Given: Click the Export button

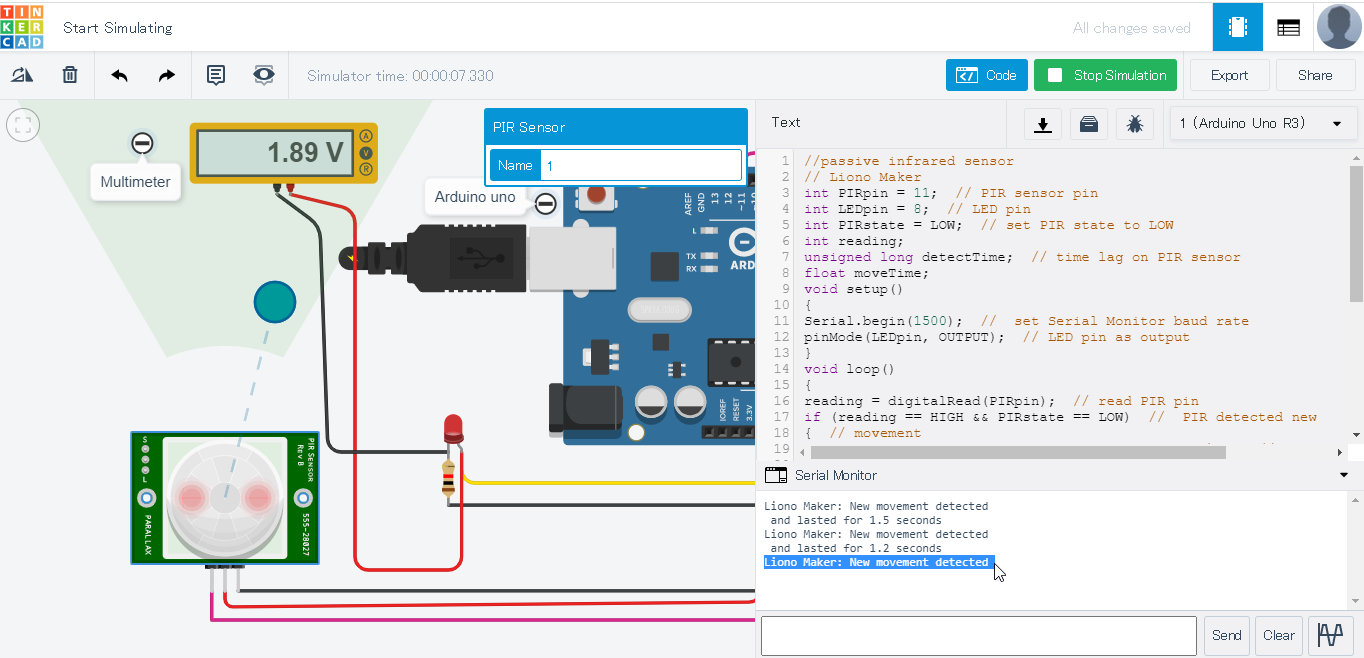Looking at the screenshot, I should tap(1229, 74).
